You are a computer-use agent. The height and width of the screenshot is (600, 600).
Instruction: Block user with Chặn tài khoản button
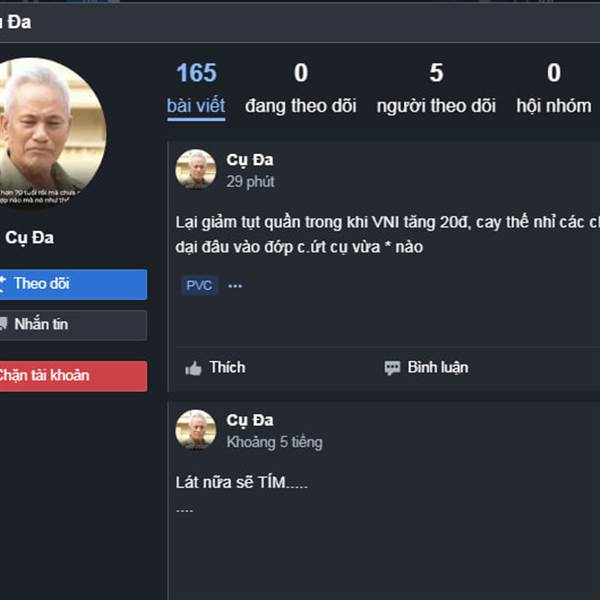click(73, 376)
